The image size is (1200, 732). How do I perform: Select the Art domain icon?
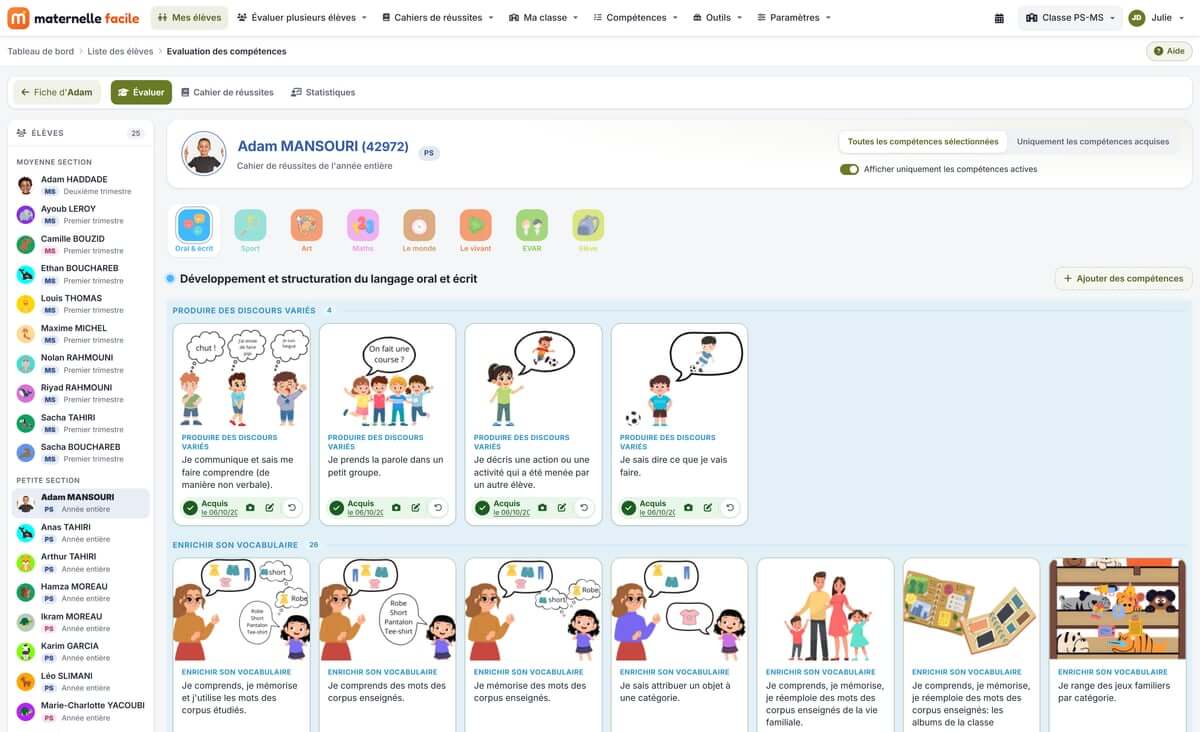pyautogui.click(x=306, y=229)
